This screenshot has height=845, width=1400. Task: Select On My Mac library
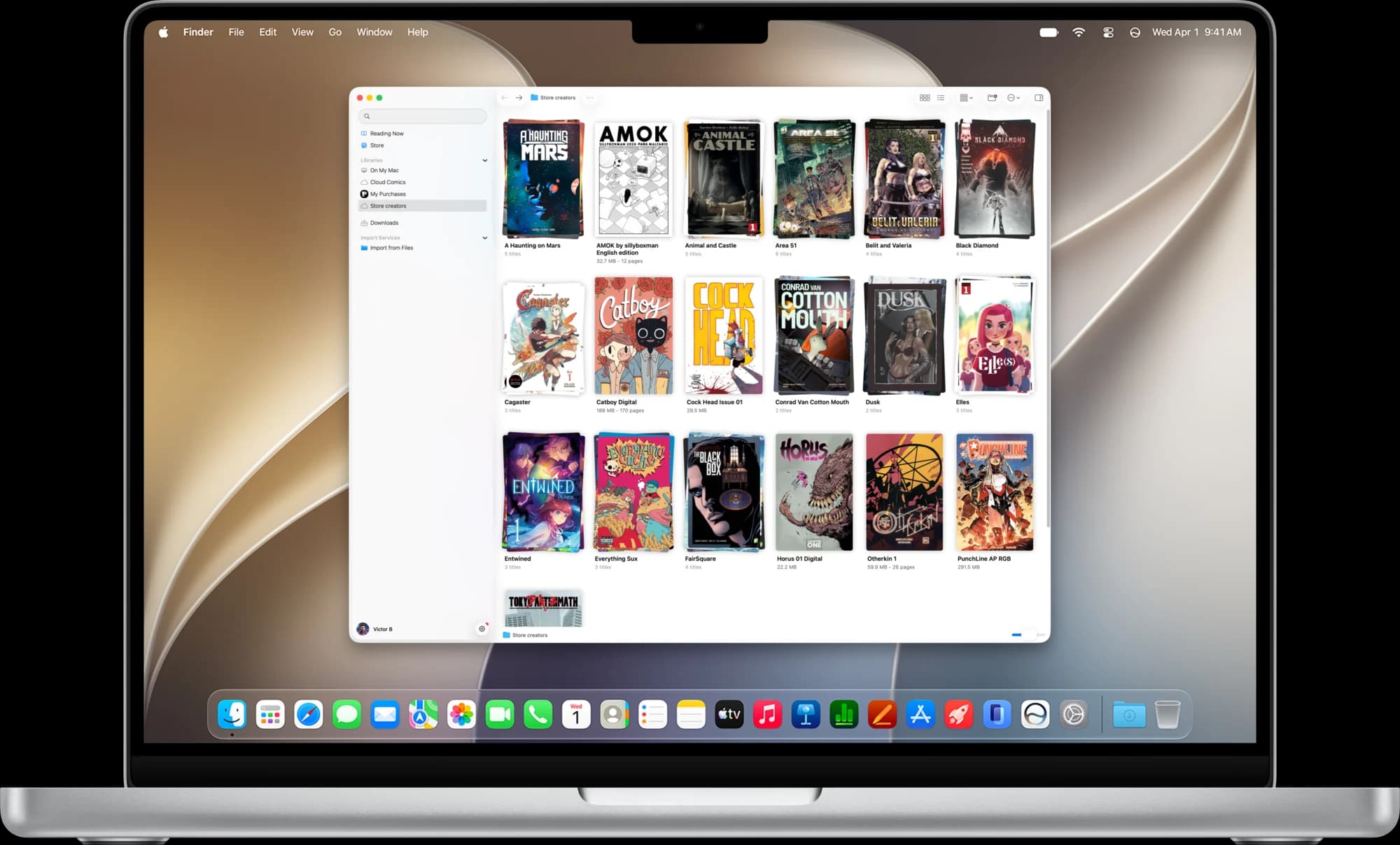tap(422, 170)
